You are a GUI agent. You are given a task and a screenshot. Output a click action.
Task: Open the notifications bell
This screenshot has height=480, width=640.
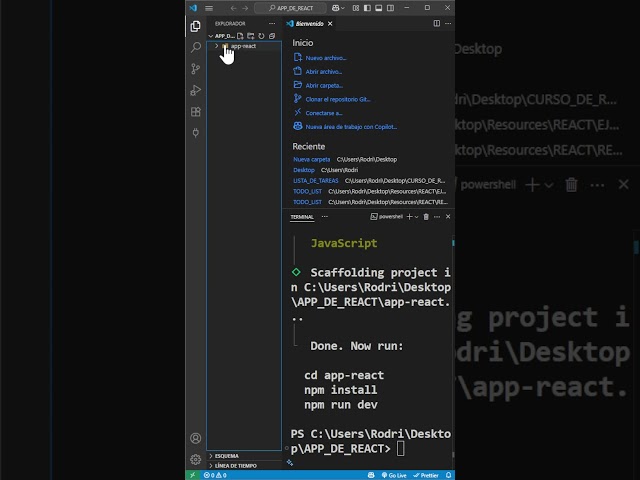(x=448, y=475)
